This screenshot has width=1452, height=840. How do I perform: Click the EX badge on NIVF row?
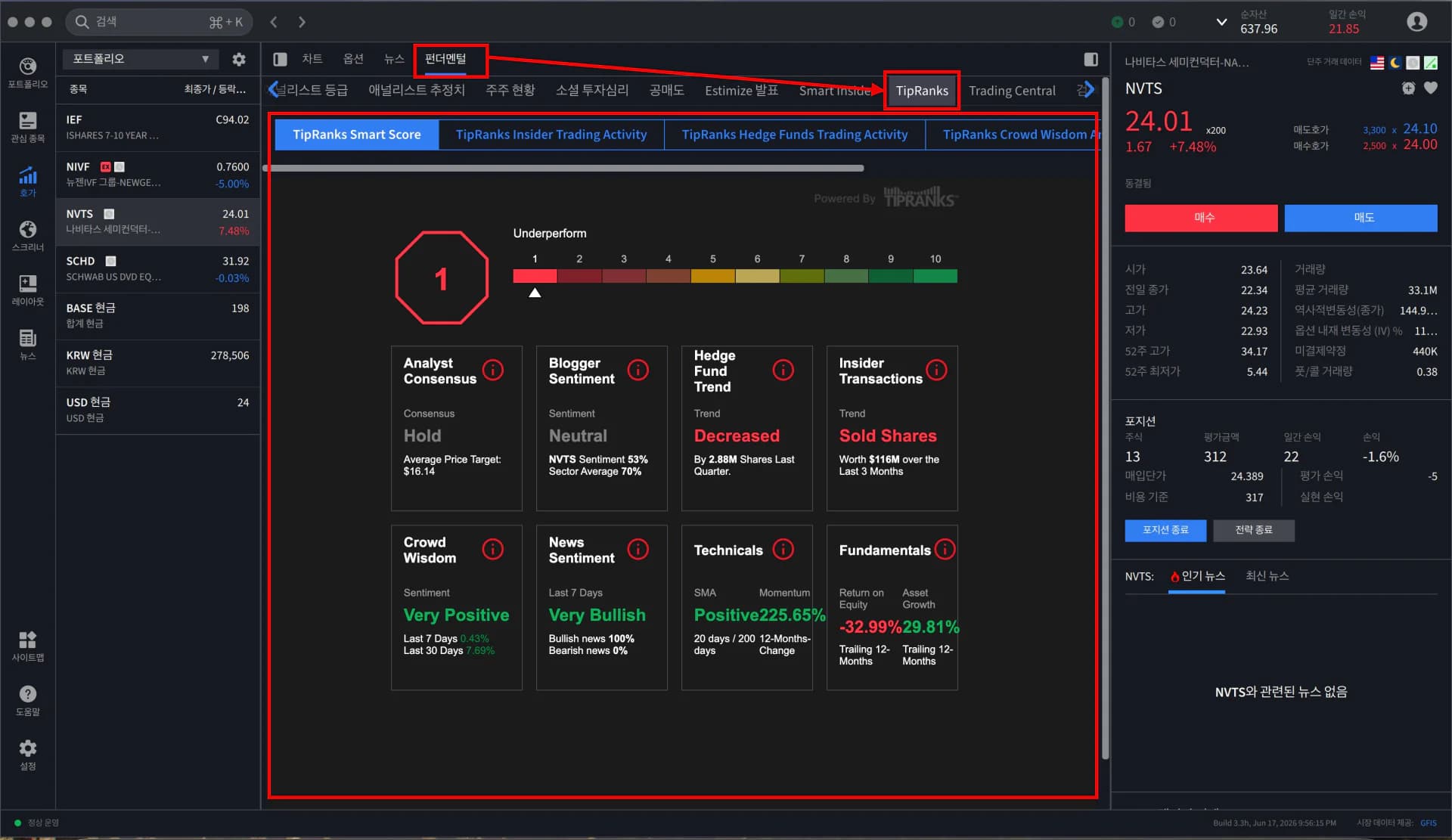106,167
